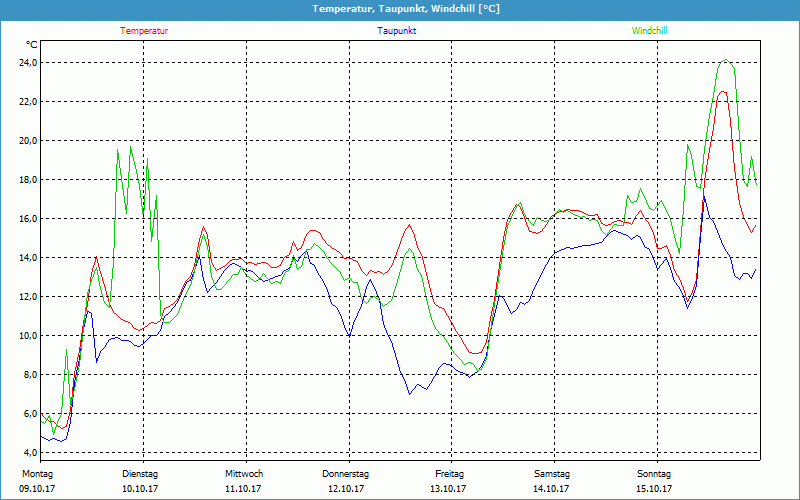Click the red Temperatur legend label
Screen dimensions: 800x500
(144, 31)
